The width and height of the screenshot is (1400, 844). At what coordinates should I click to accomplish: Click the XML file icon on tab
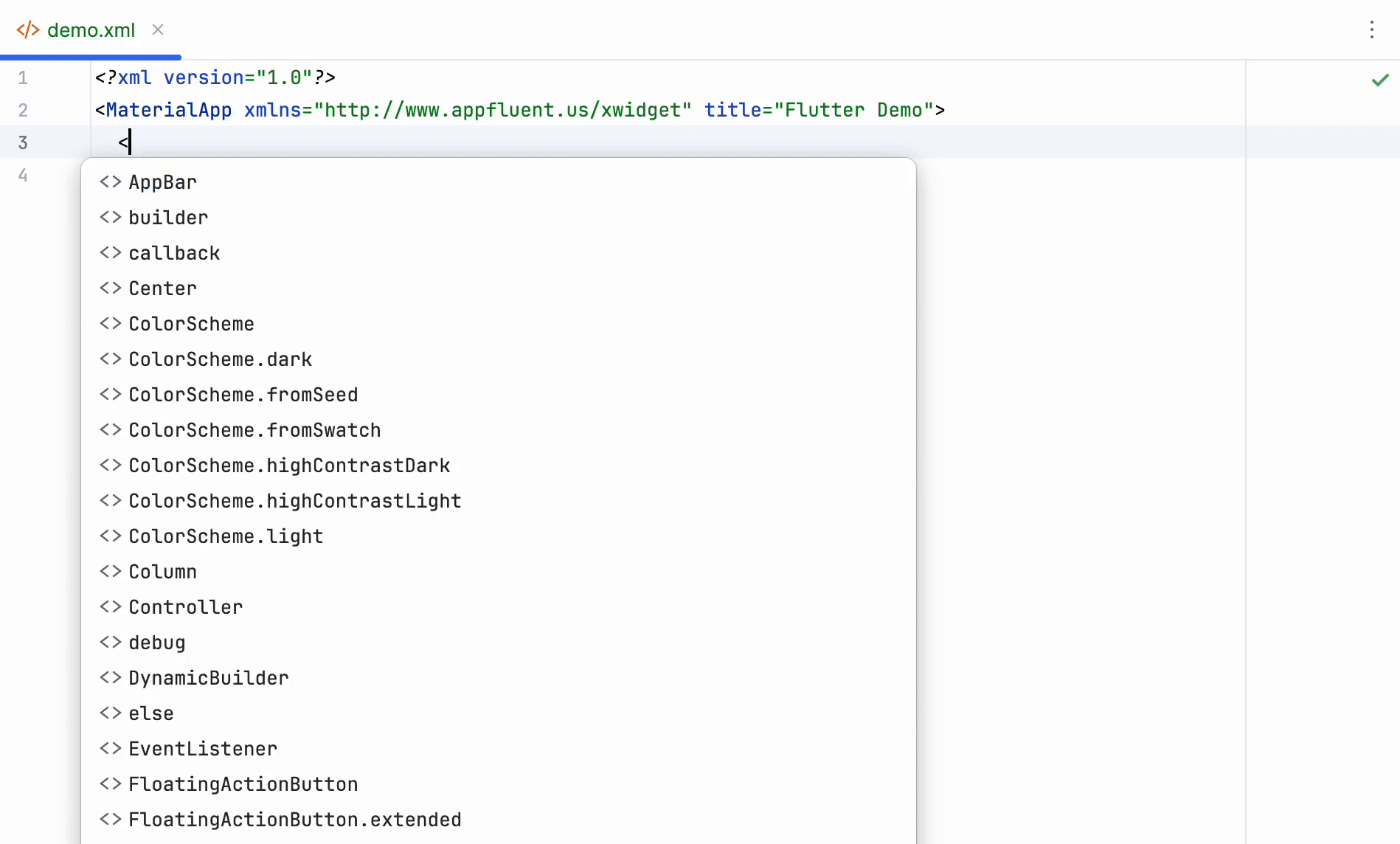28,30
